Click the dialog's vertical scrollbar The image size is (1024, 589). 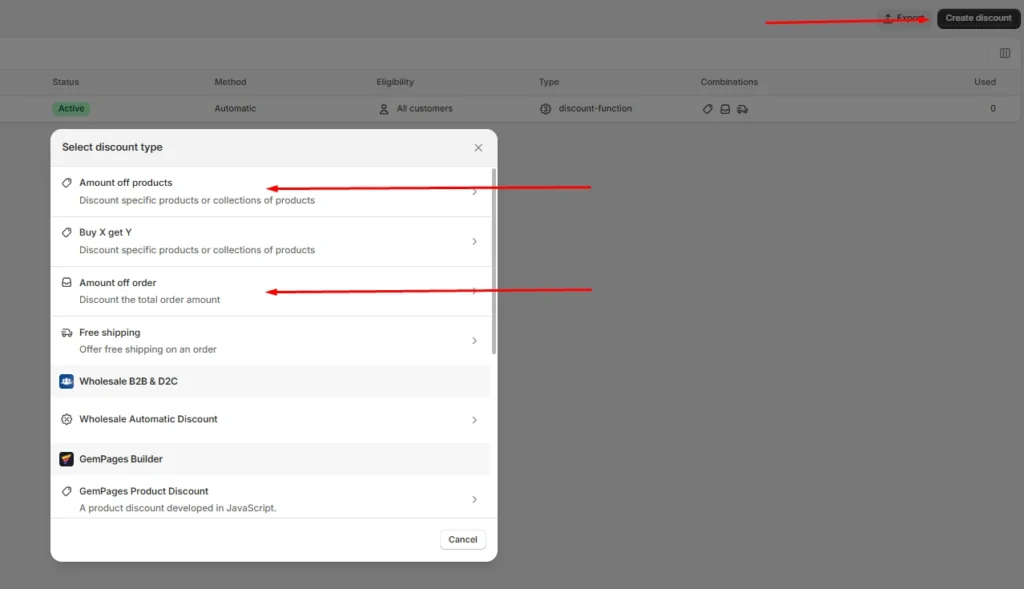pos(494,261)
